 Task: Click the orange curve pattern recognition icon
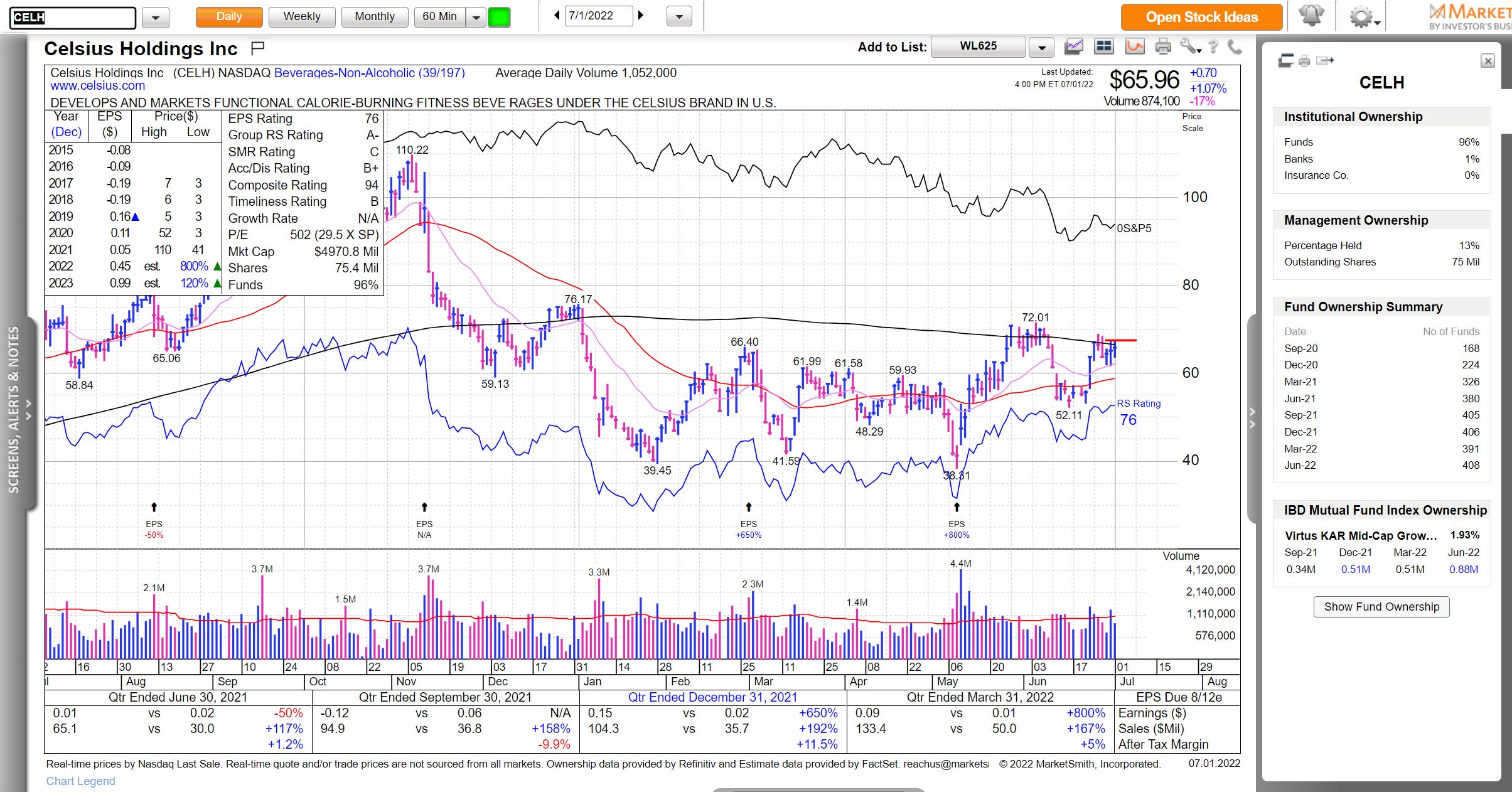point(1135,46)
